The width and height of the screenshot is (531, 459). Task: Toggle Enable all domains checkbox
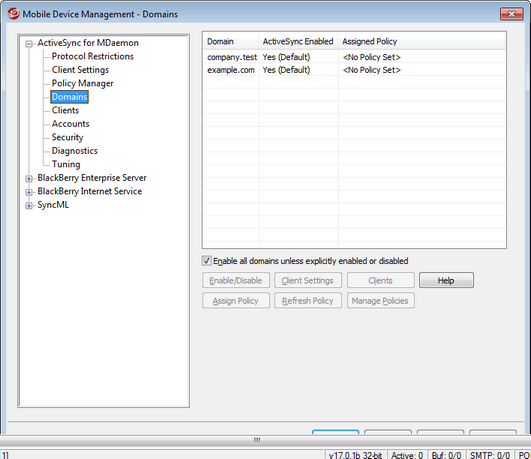(207, 261)
